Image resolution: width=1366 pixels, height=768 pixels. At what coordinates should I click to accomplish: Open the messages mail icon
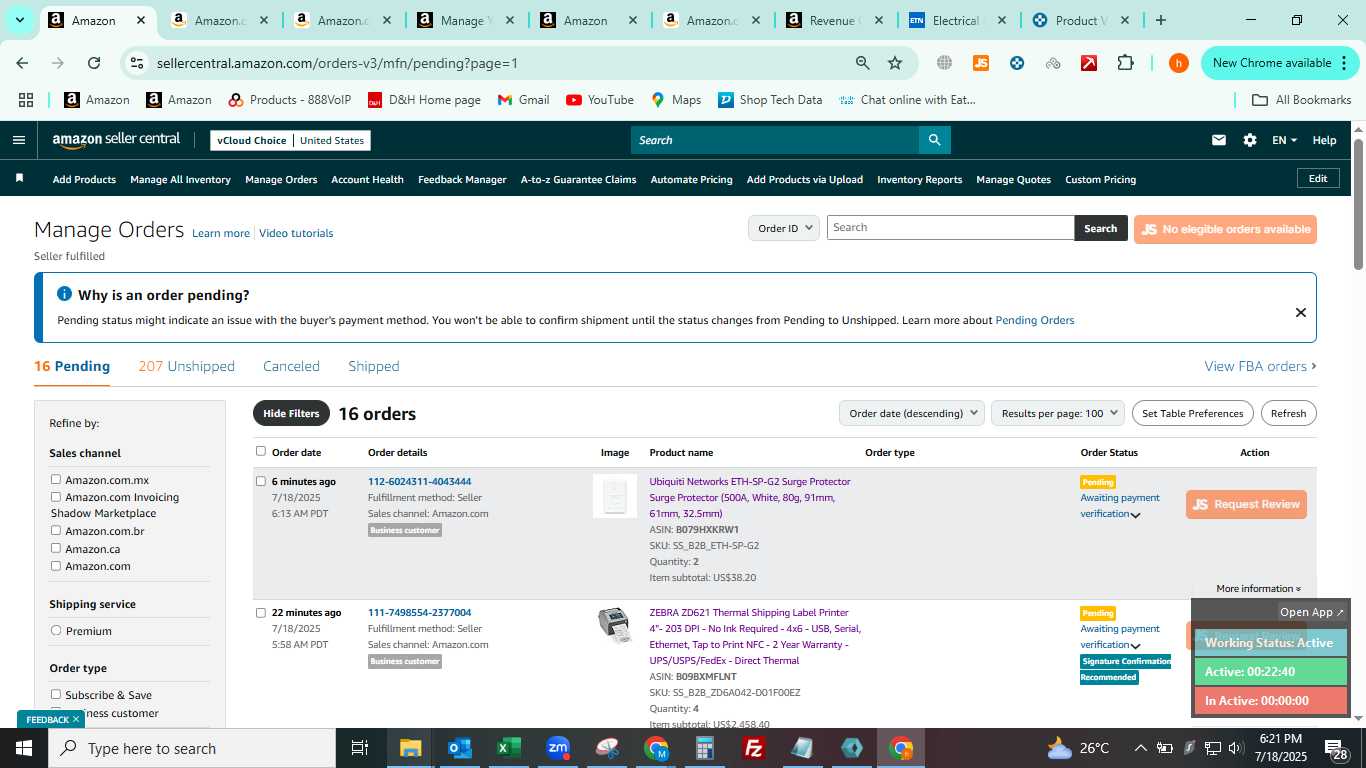(1218, 140)
